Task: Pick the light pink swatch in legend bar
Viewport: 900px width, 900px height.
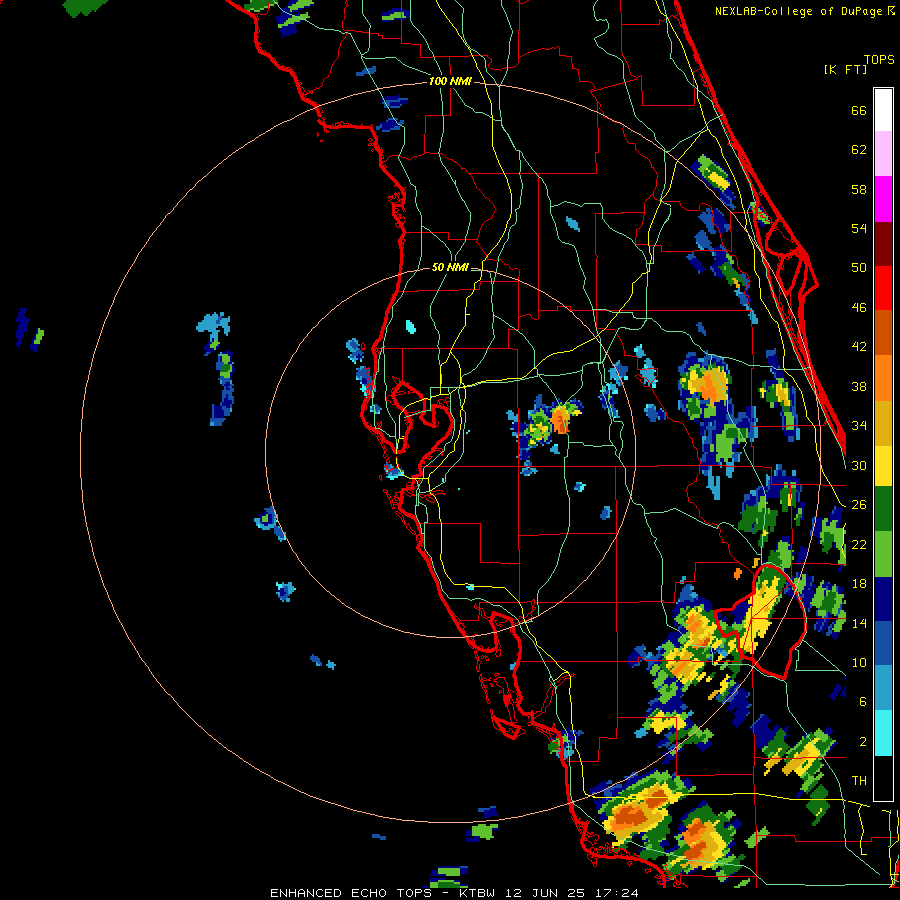Action: pyautogui.click(x=883, y=154)
